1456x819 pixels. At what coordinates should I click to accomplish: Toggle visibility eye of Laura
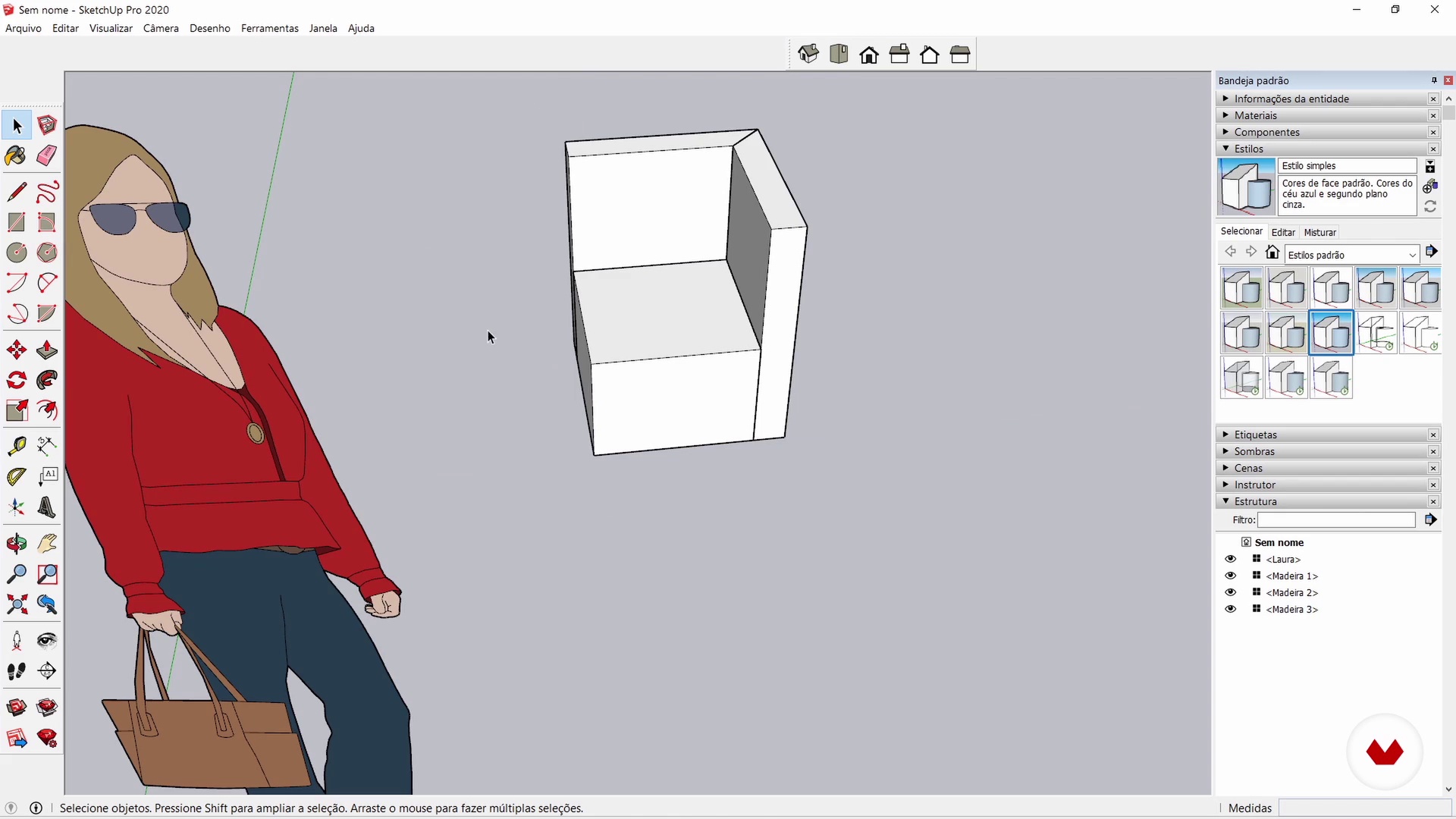coord(1230,559)
